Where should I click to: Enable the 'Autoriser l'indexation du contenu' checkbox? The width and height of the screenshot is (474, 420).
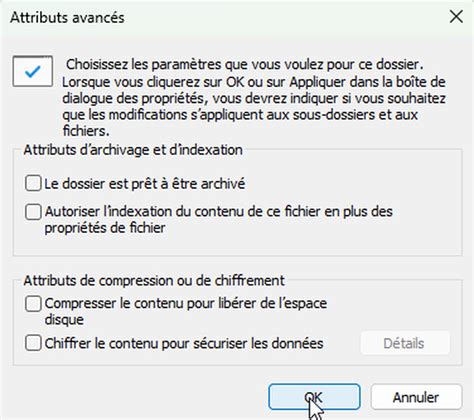click(33, 212)
